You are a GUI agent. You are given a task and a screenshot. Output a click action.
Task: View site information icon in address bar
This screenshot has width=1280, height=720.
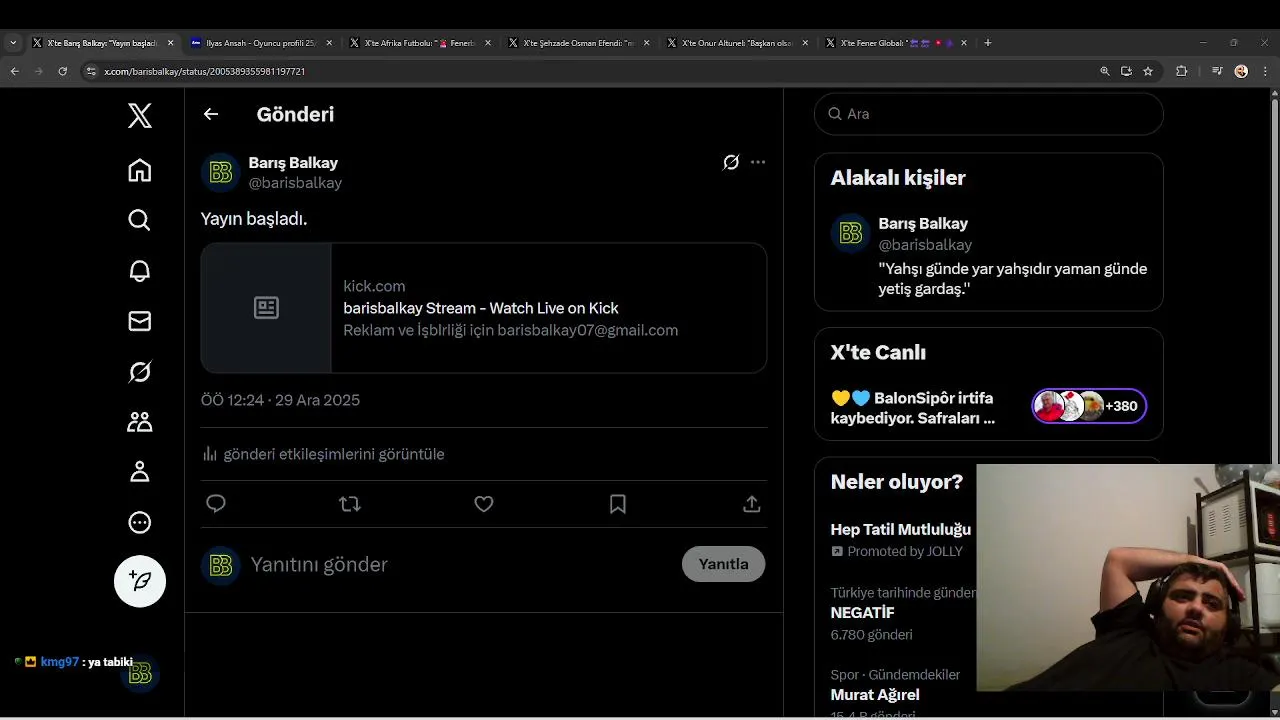tap(91, 71)
